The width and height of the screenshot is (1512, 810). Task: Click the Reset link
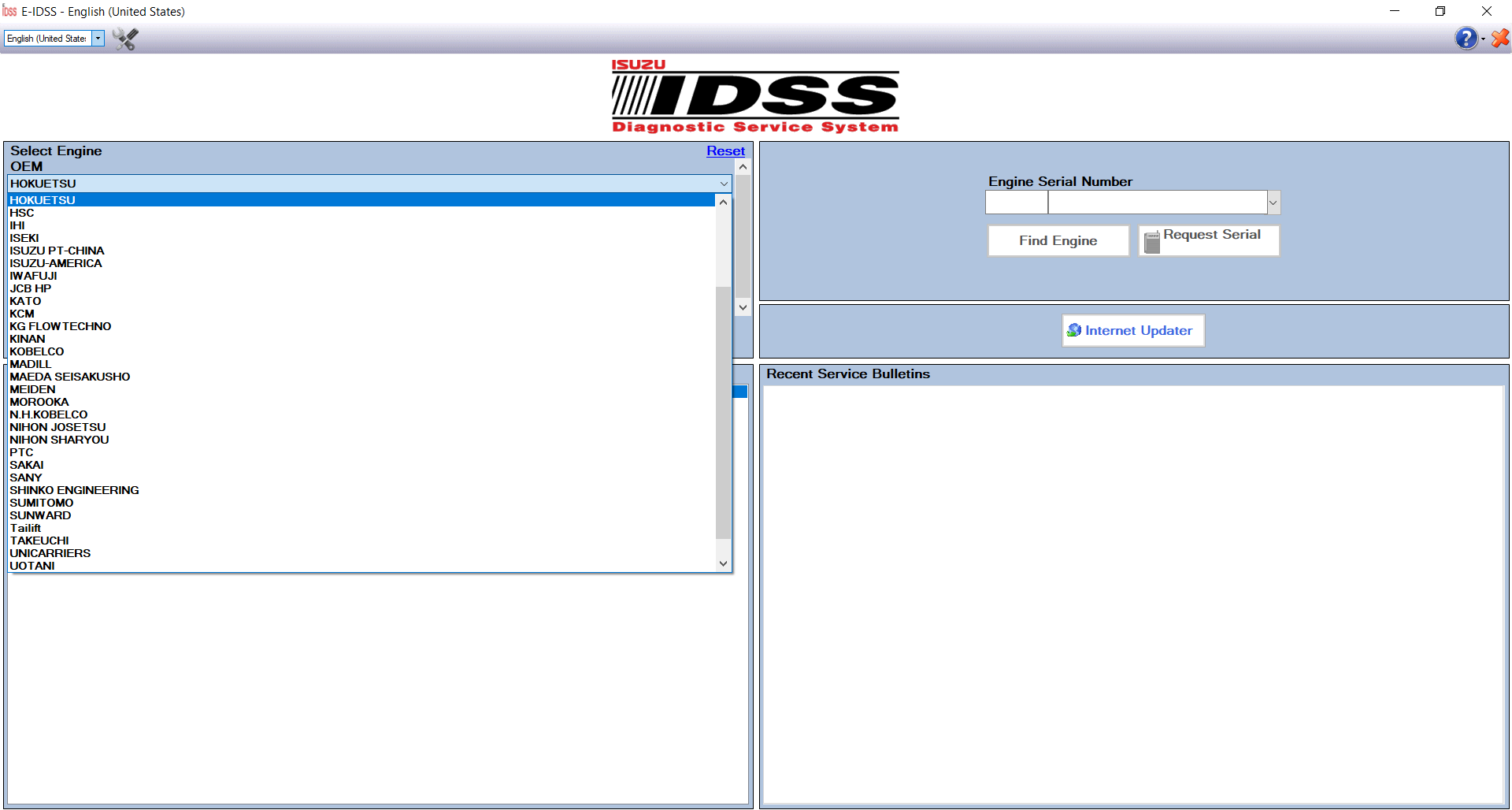pos(725,150)
